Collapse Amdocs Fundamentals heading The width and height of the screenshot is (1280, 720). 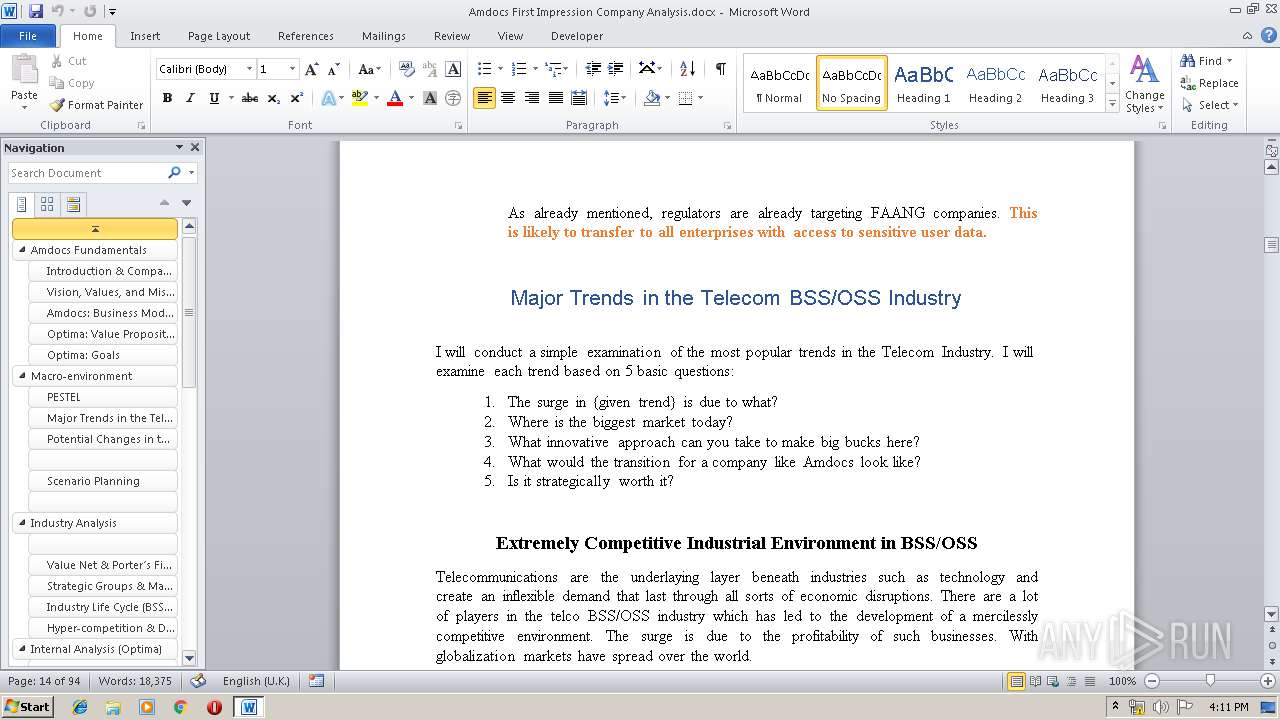point(21,250)
